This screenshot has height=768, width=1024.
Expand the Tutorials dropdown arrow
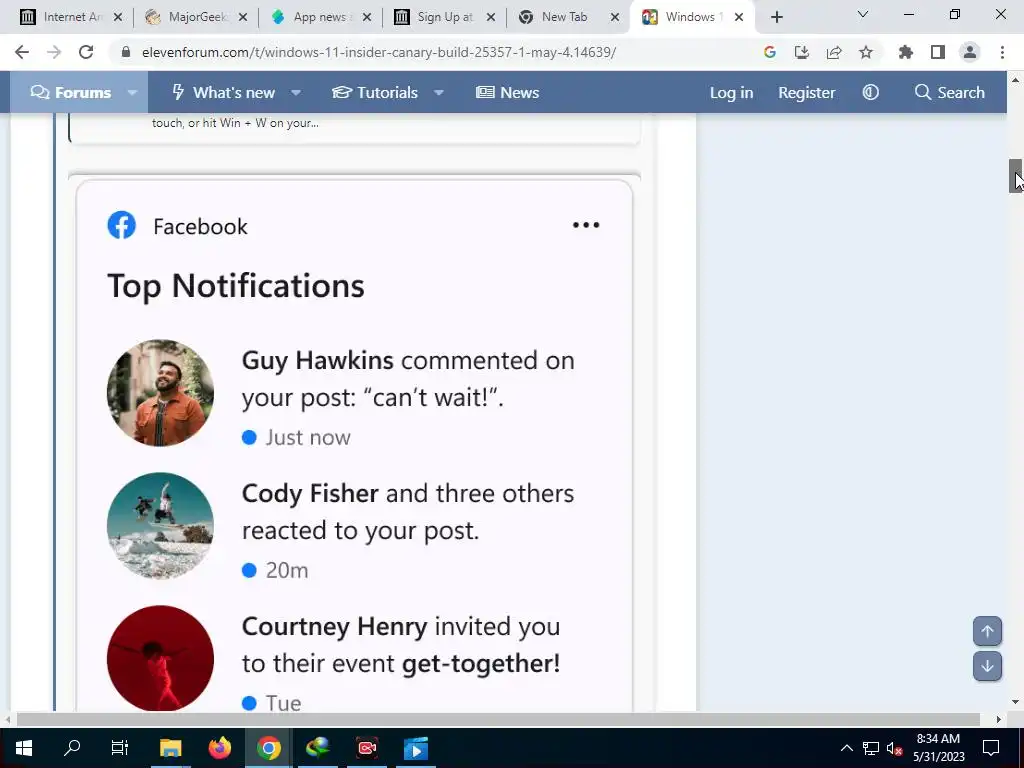click(439, 92)
